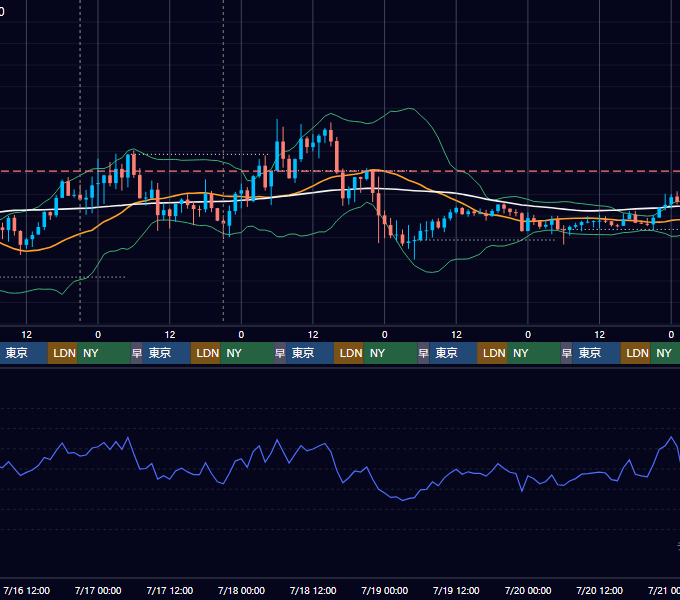Click the 早 early session block before 7/17 東京

[137, 353]
